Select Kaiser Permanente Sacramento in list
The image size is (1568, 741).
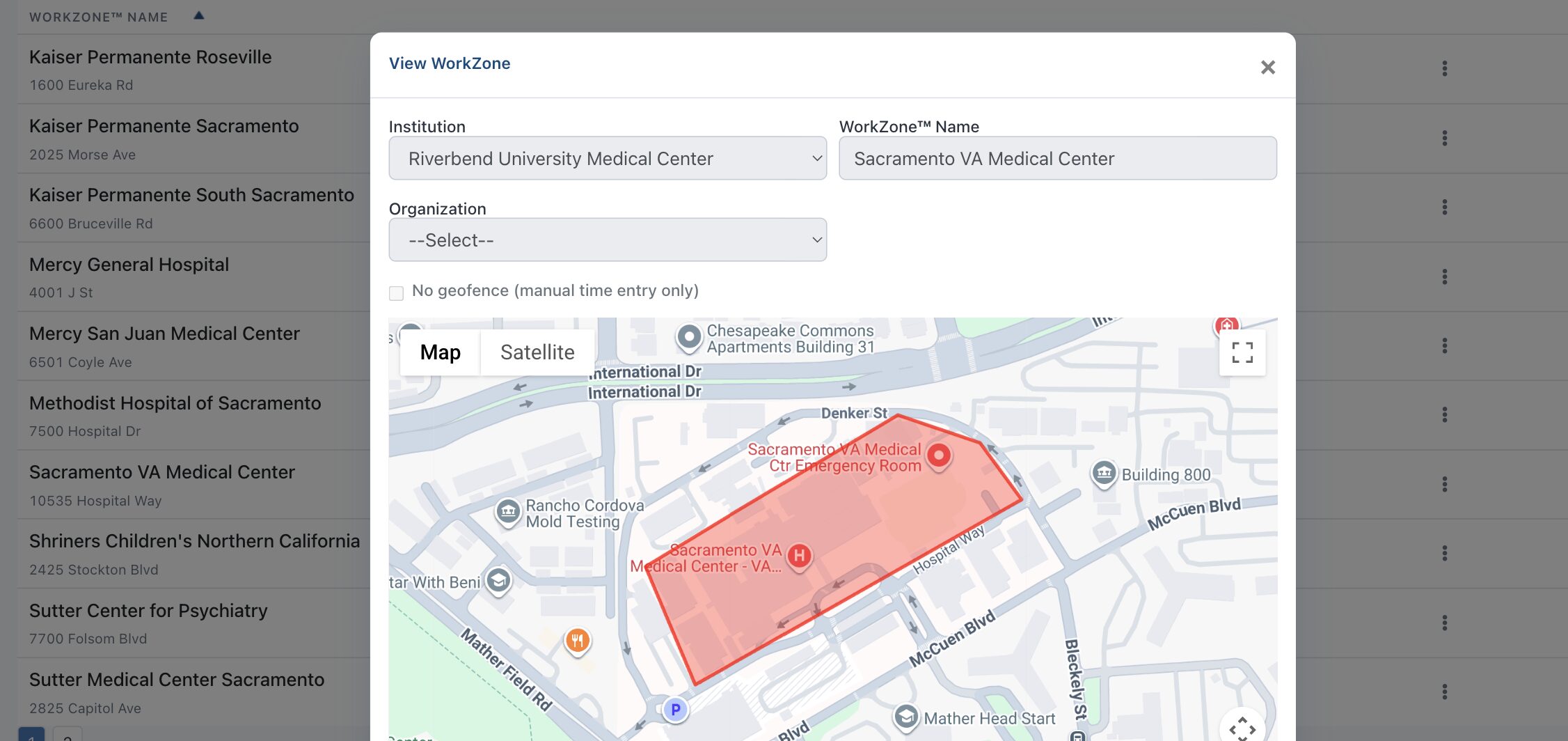[164, 126]
